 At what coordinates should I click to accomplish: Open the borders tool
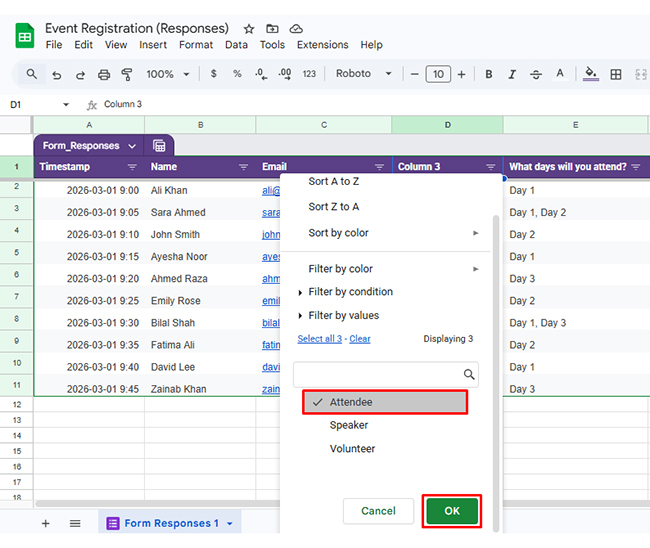pos(616,75)
